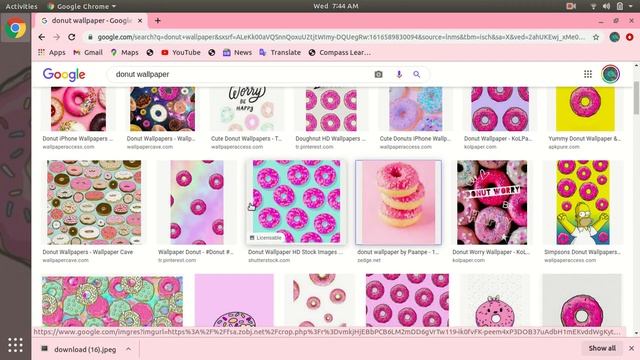Open the Google account avatar
640x360 pixels.
click(x=610, y=74)
